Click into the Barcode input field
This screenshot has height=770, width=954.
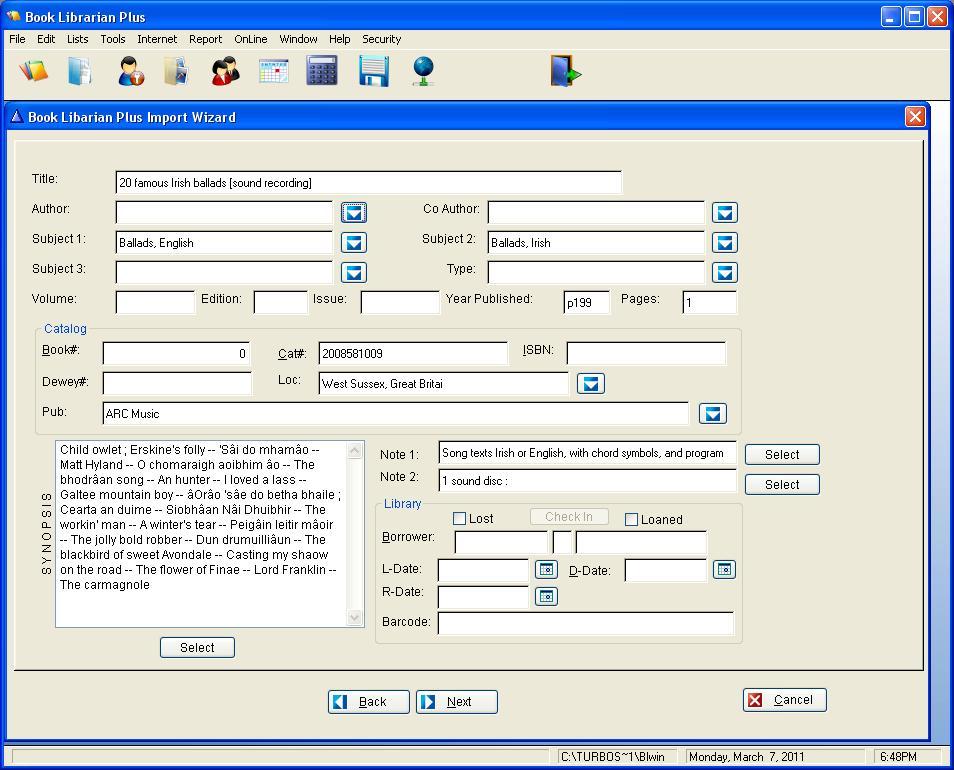[x=585, y=623]
